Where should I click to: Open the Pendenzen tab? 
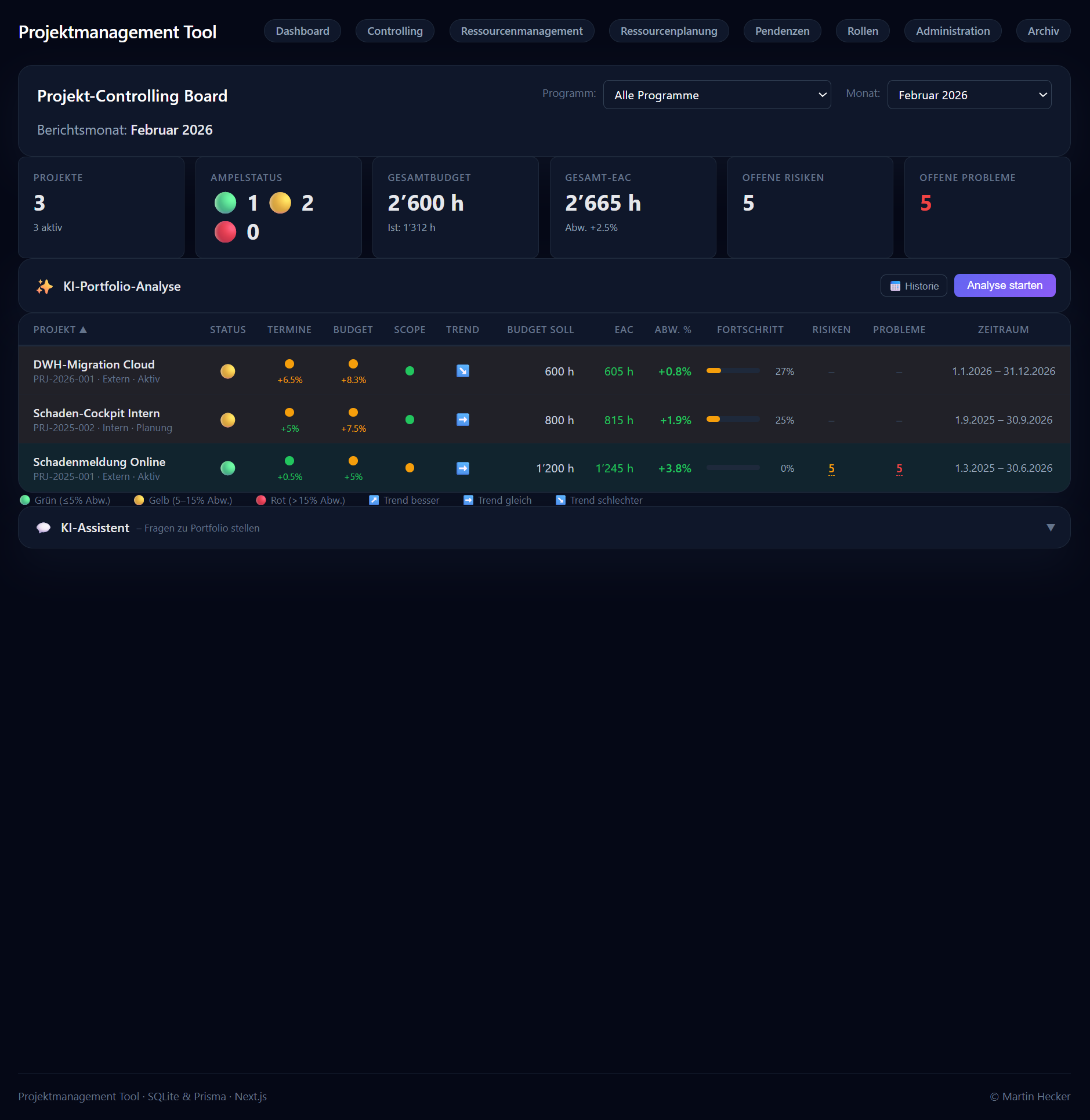pyautogui.click(x=782, y=31)
